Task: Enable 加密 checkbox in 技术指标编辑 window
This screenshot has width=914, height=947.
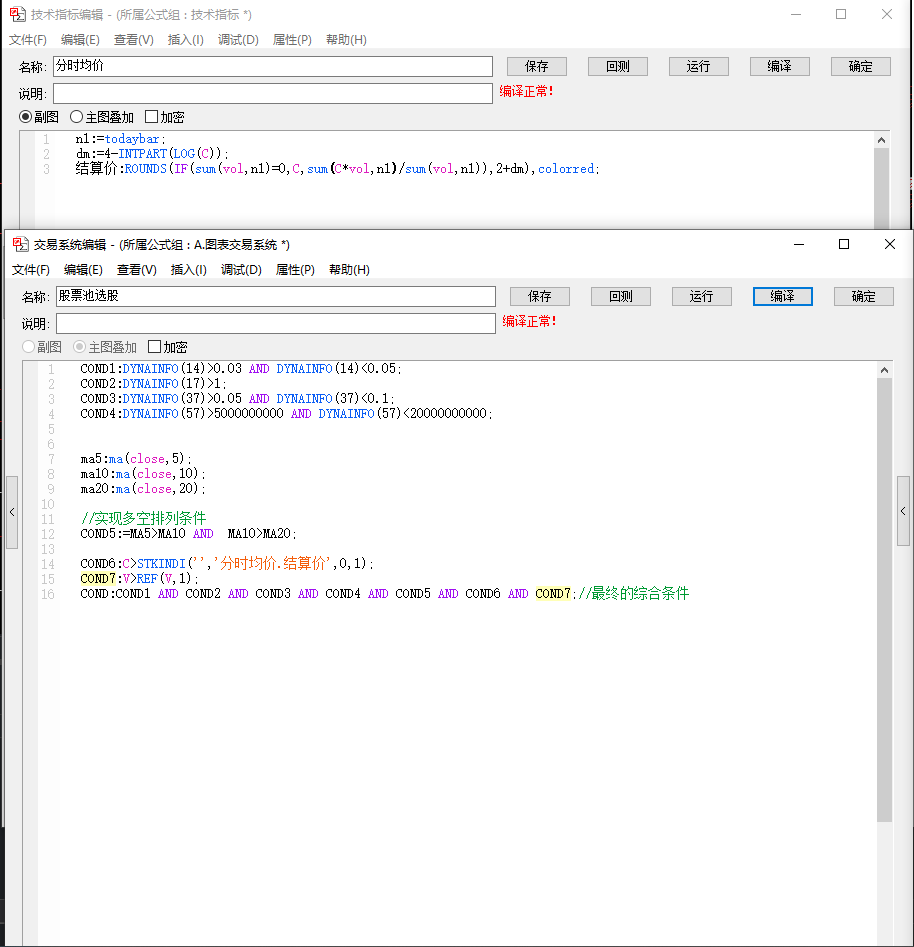Action: (152, 117)
